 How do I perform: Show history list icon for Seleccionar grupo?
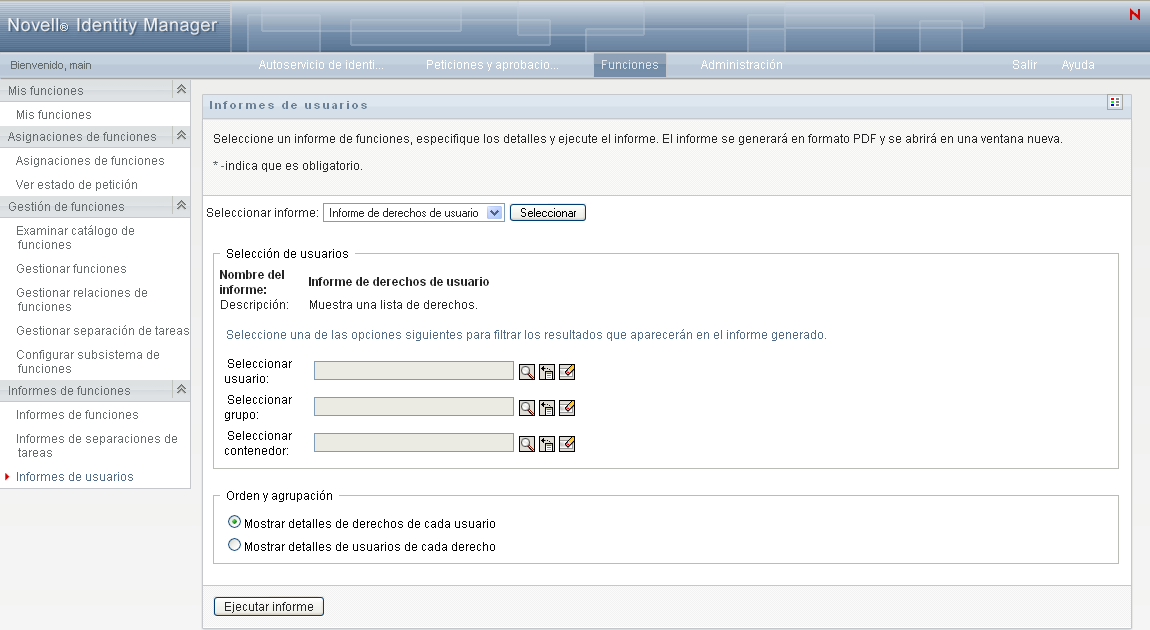click(546, 408)
